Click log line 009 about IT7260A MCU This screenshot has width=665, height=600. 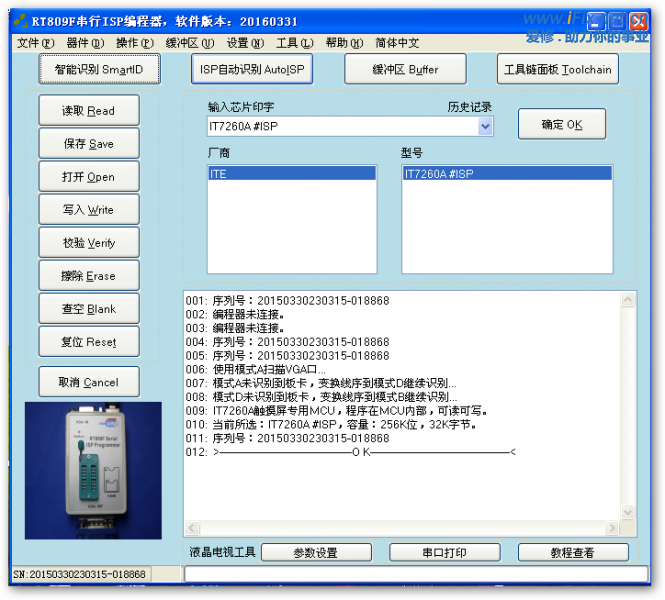(337, 410)
